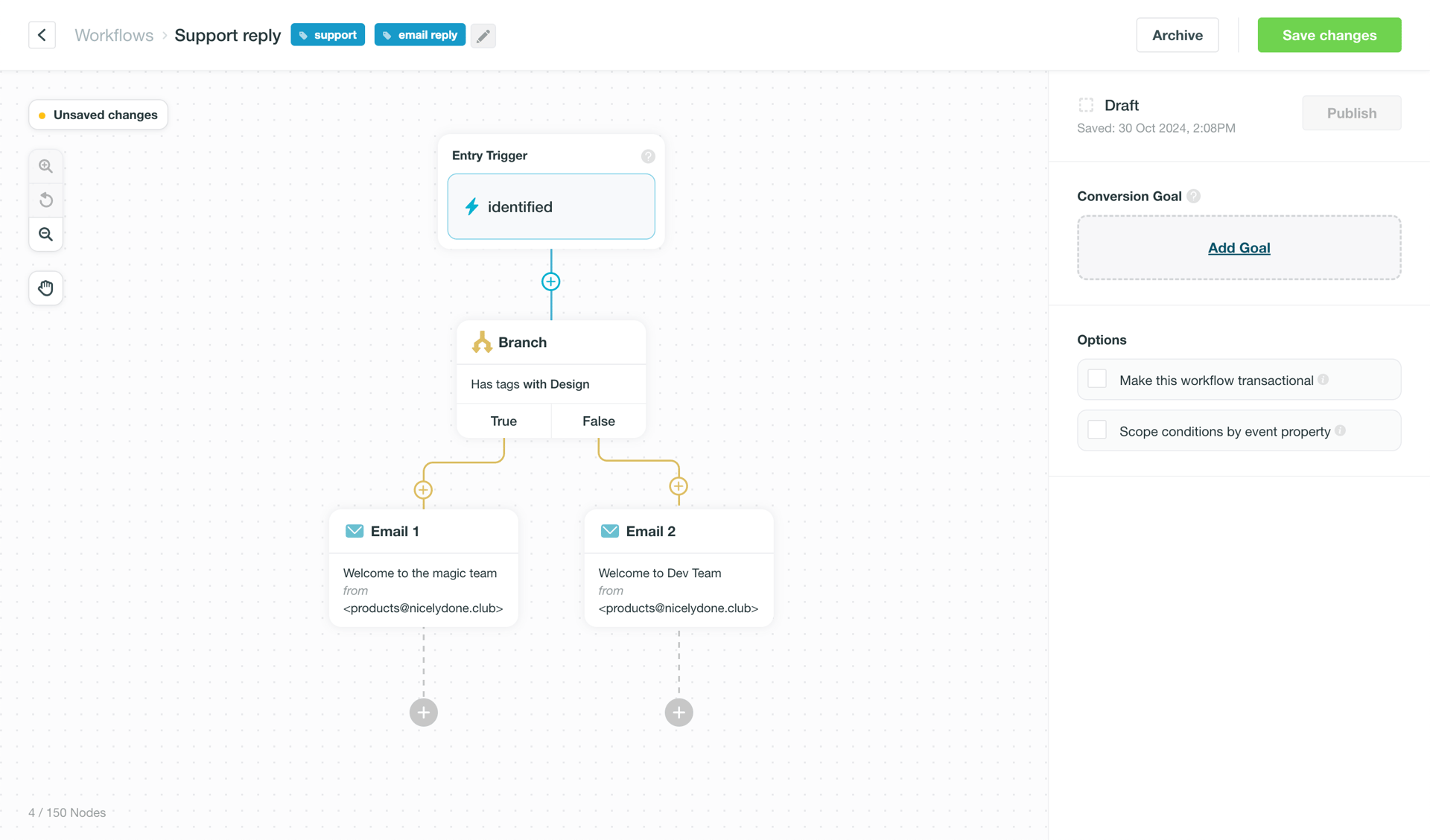Viewport: 1430px width, 840px height.
Task: Click the zoom in magnifier tool
Action: pos(45,165)
